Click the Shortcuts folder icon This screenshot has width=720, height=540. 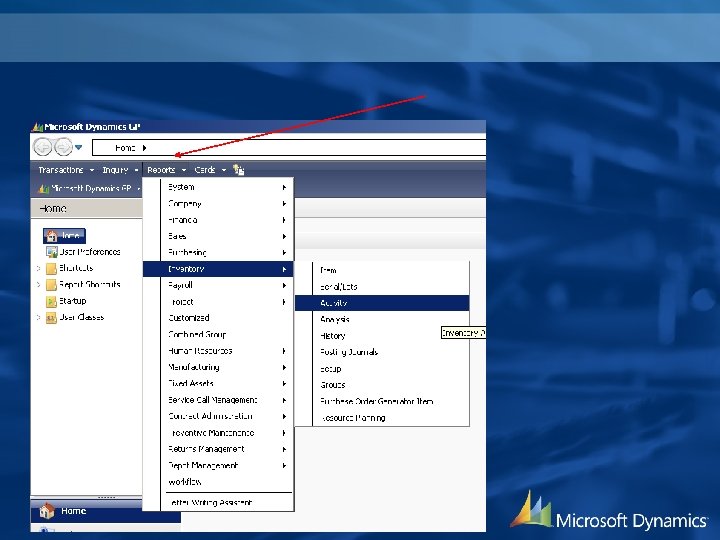[51, 268]
